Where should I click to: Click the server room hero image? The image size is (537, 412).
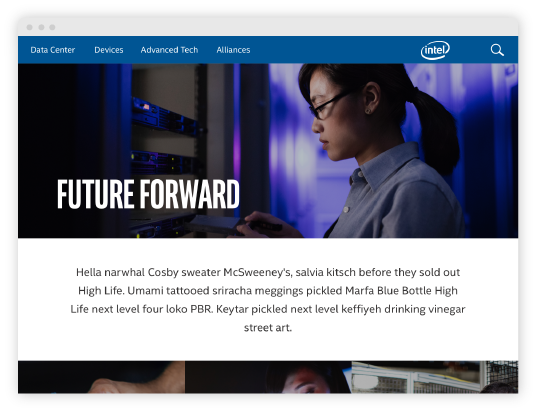[x=268, y=151]
